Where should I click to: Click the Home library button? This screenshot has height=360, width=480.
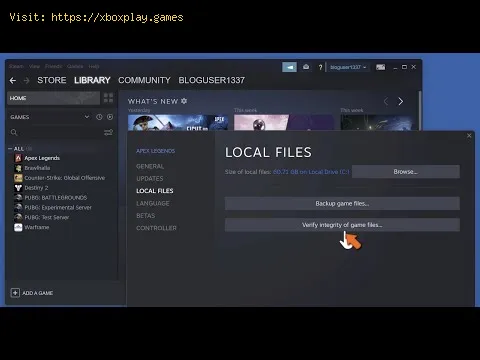click(x=53, y=98)
